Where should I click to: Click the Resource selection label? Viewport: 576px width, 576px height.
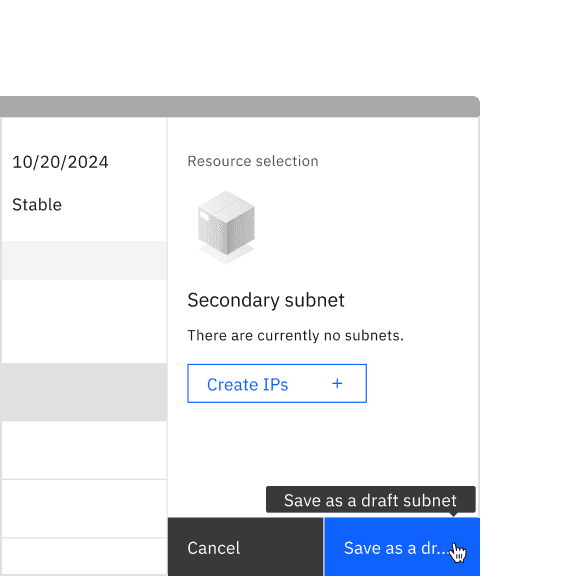point(253,161)
